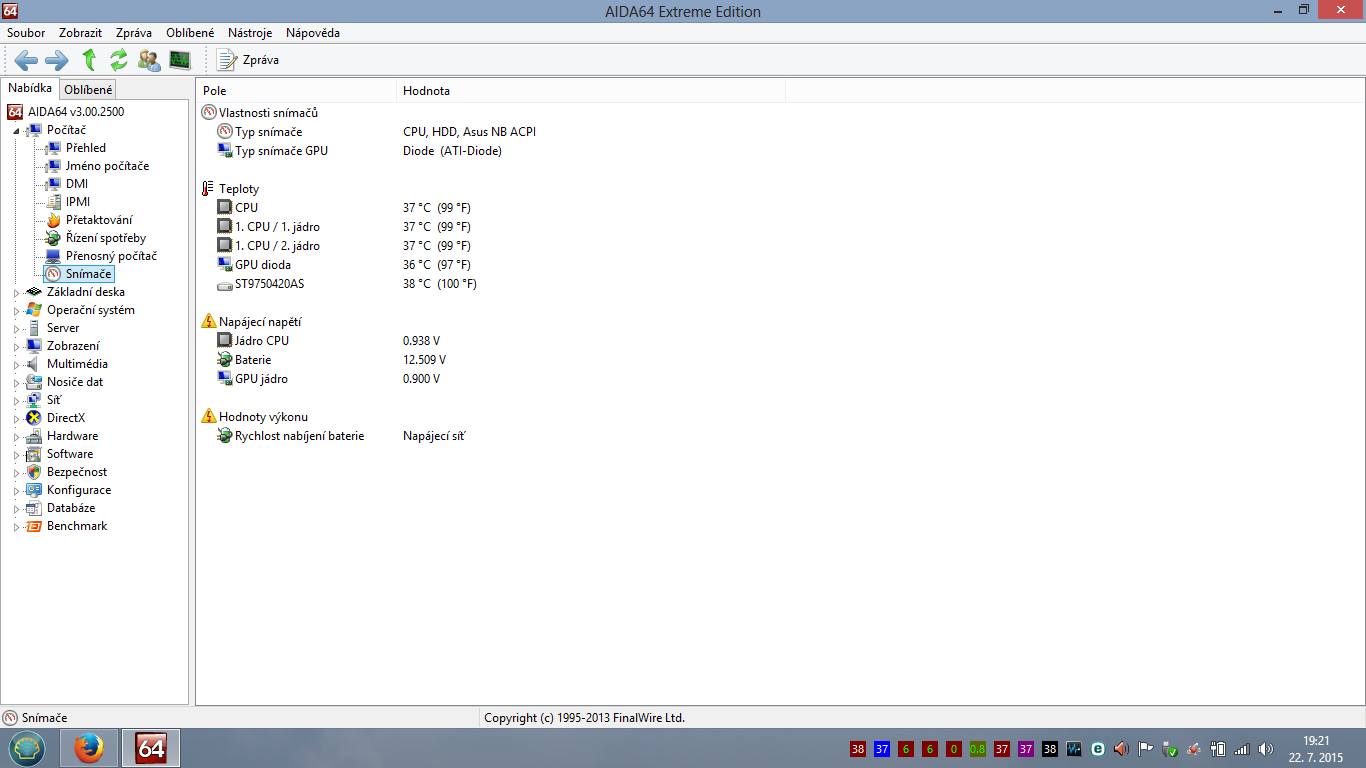Expand the Síť tree node
1366x768 pixels.
click(16, 401)
